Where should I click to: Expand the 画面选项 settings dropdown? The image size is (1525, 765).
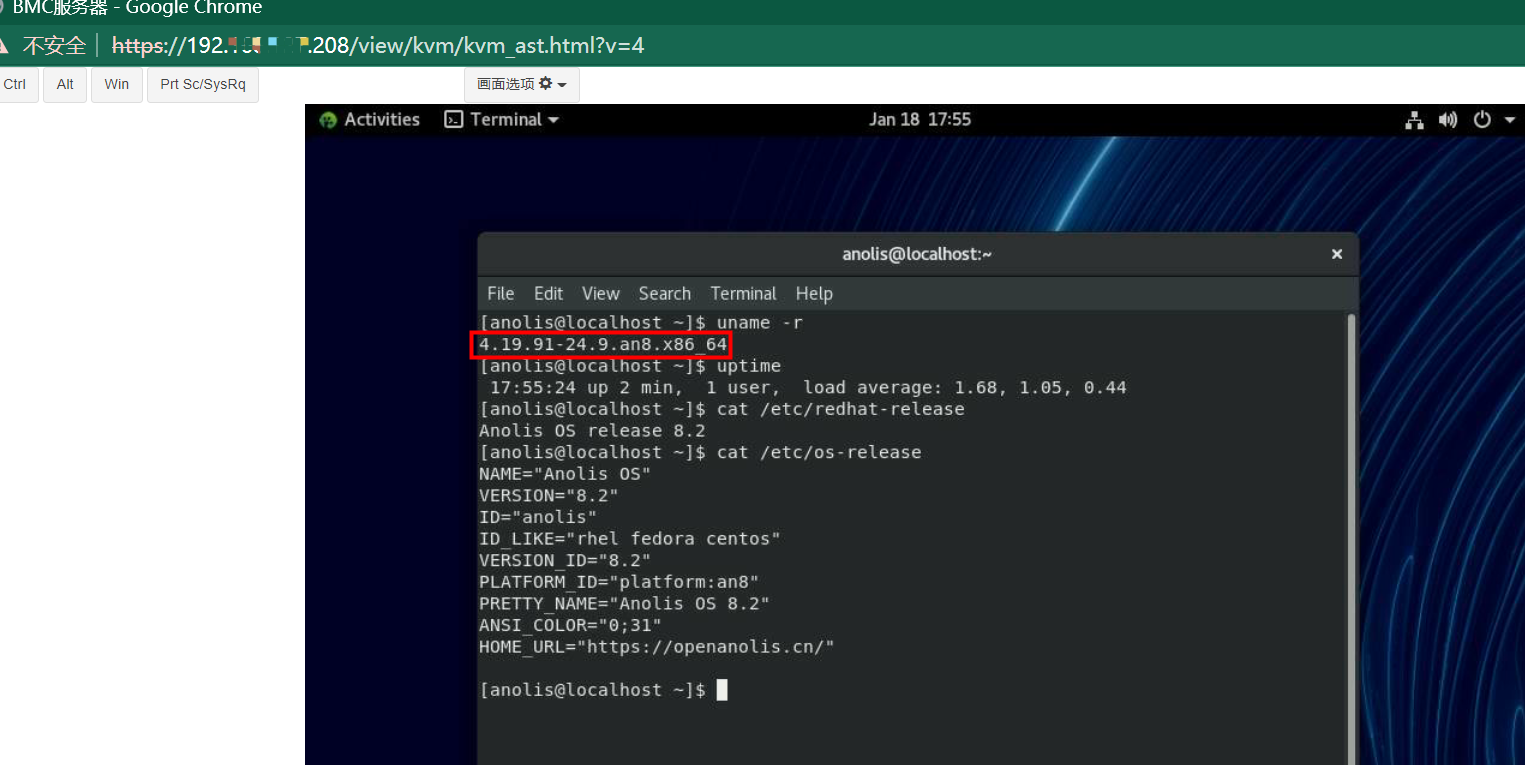click(521, 85)
